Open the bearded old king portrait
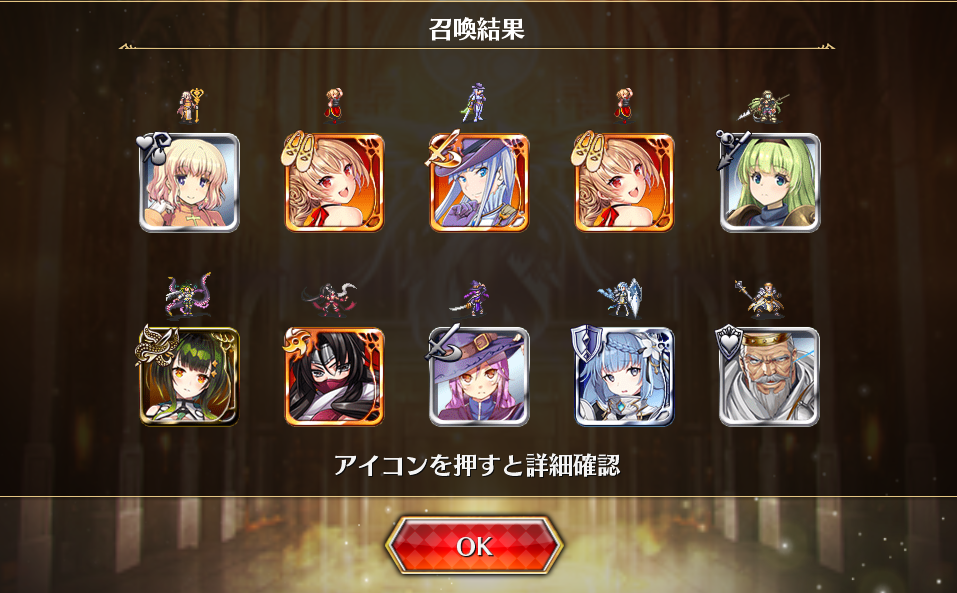The width and height of the screenshot is (957, 593). tap(770, 376)
